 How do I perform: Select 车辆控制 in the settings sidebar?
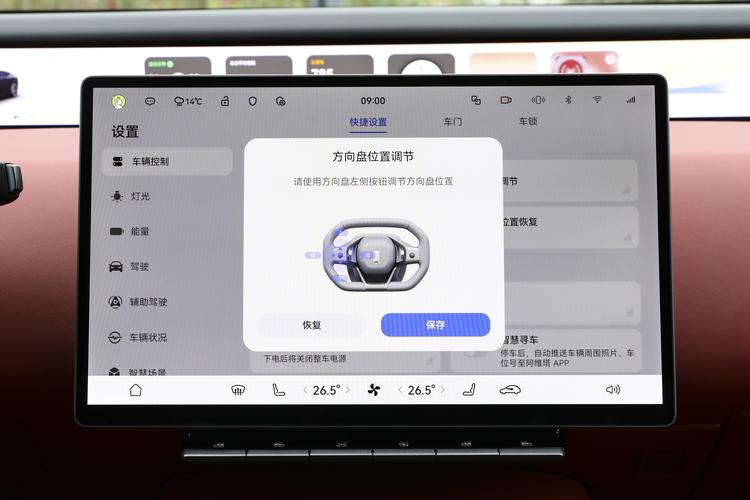[149, 161]
